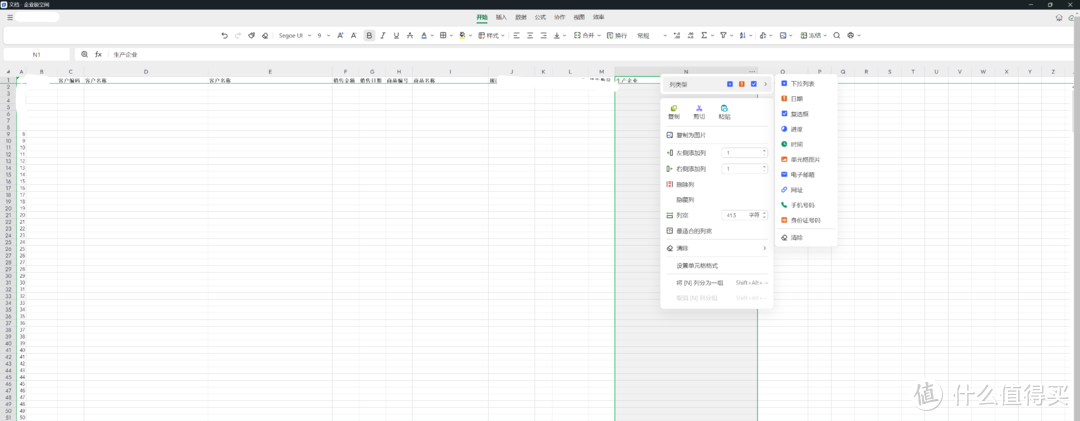1080x421 pixels.
Task: Apply Italic formatting from toolbar
Action: pos(383,35)
